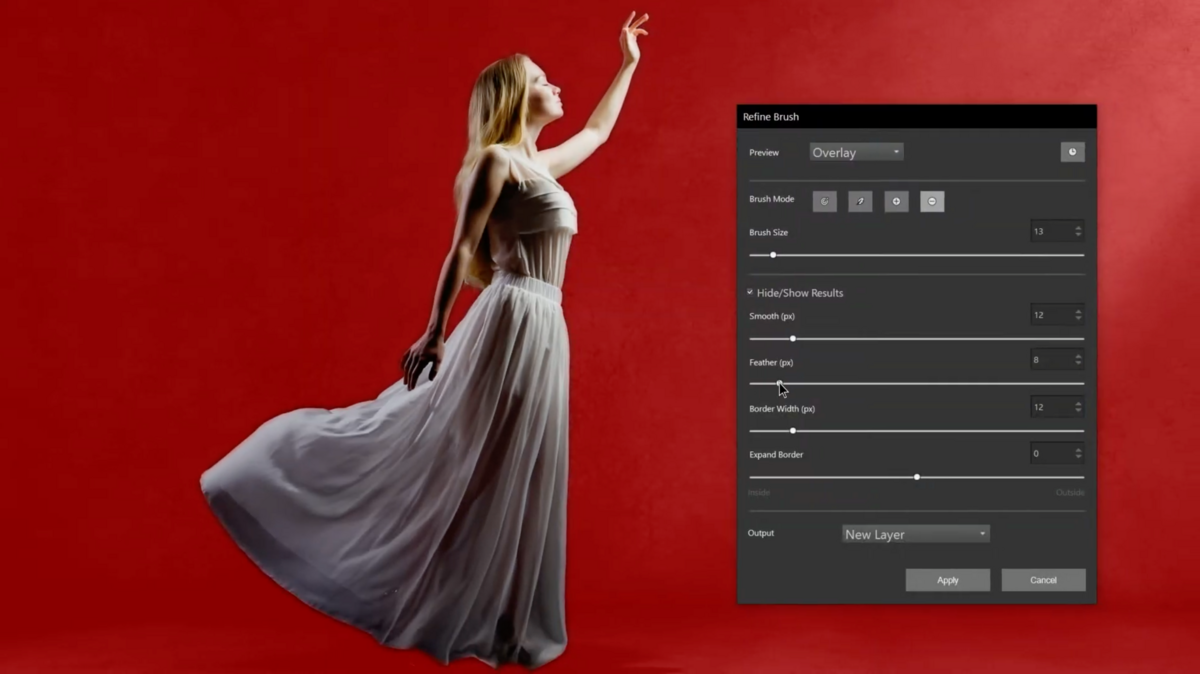Viewport: 1200px width, 674px height.
Task: Decrease Border Width with the down arrow
Action: click(x=1078, y=411)
